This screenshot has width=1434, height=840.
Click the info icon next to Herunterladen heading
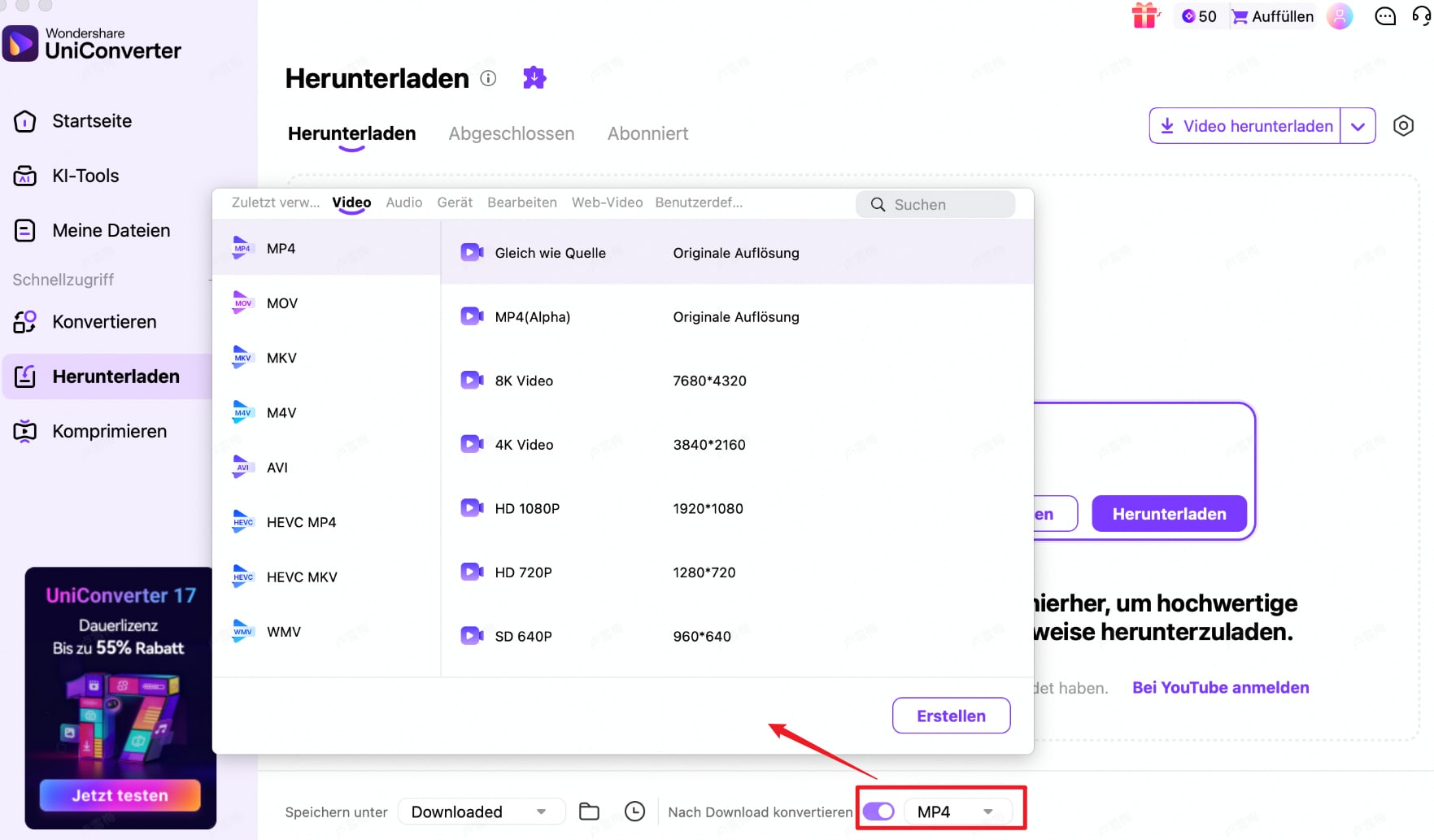point(488,79)
